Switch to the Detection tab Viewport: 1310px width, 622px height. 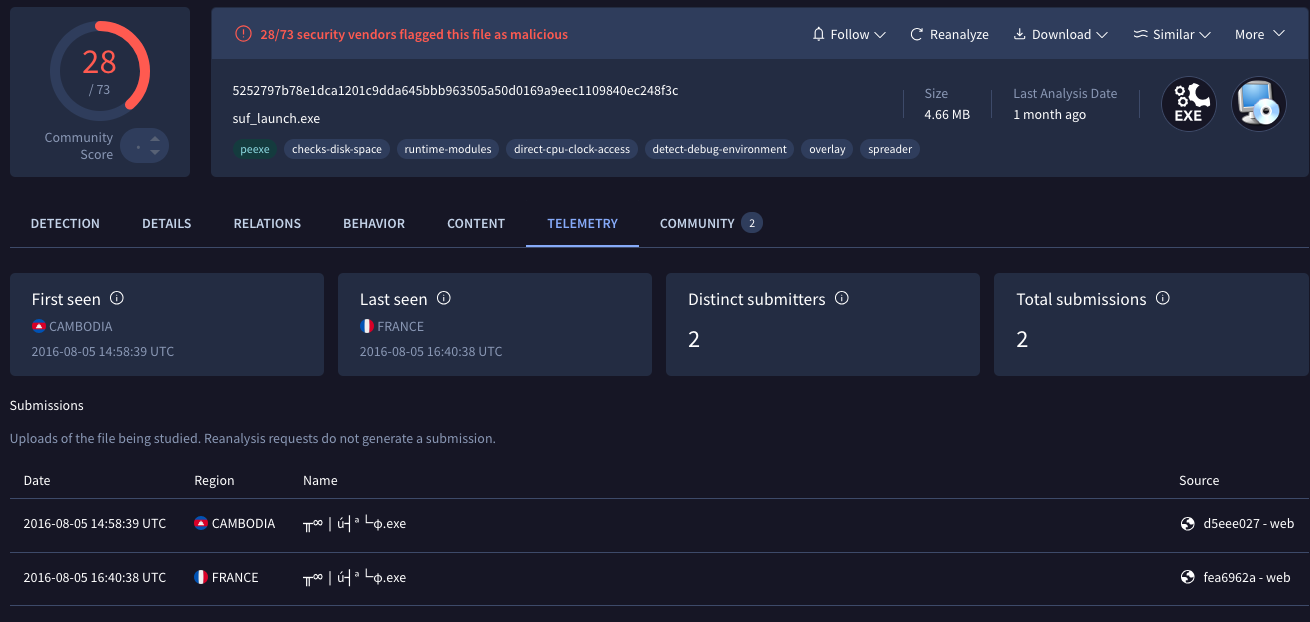click(x=65, y=223)
